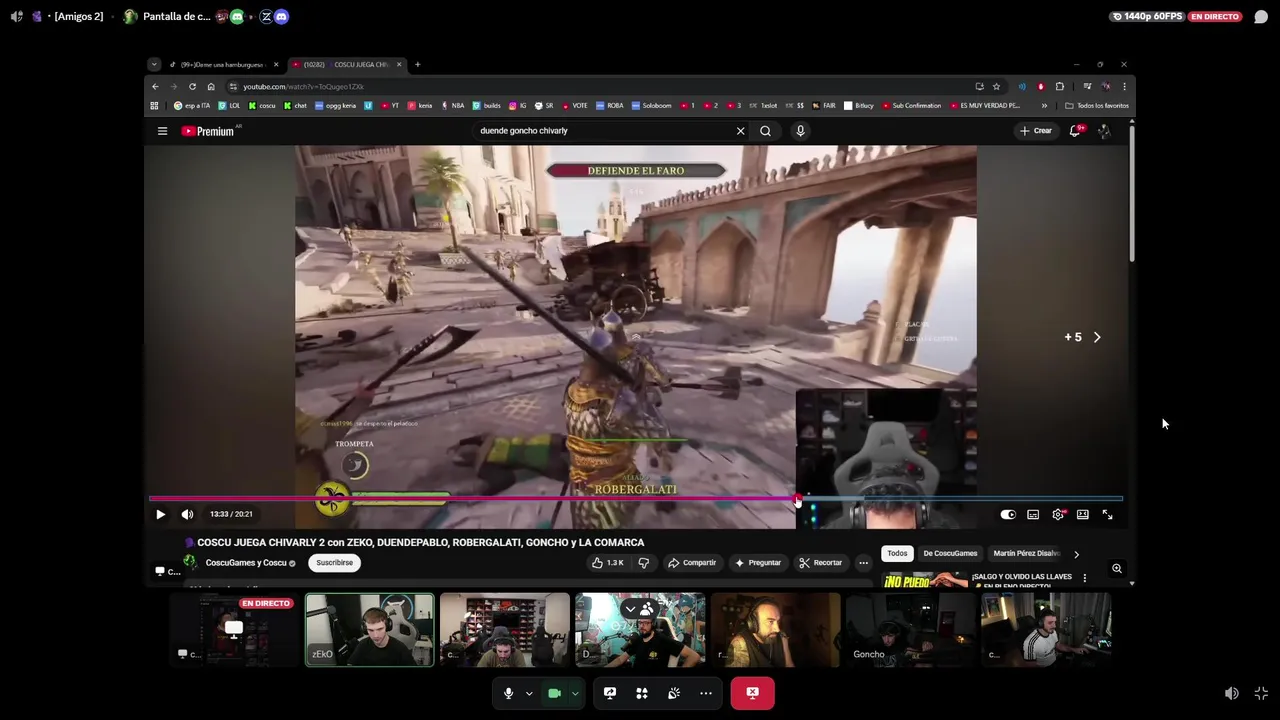1280x720 pixels.
Task: Open the YouTube account avatar menu
Action: [x=1104, y=131]
